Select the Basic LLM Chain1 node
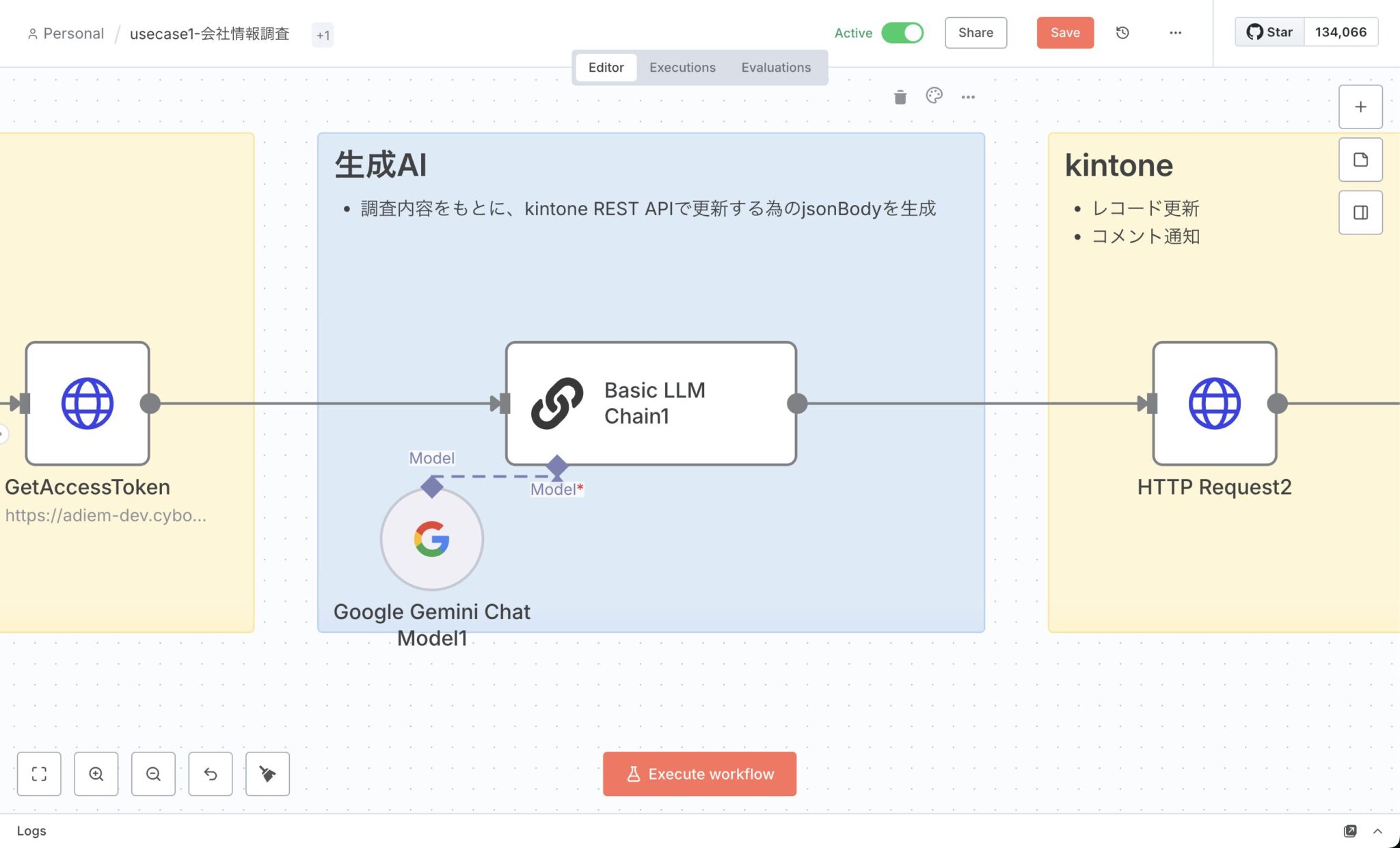1400x848 pixels. (x=651, y=403)
